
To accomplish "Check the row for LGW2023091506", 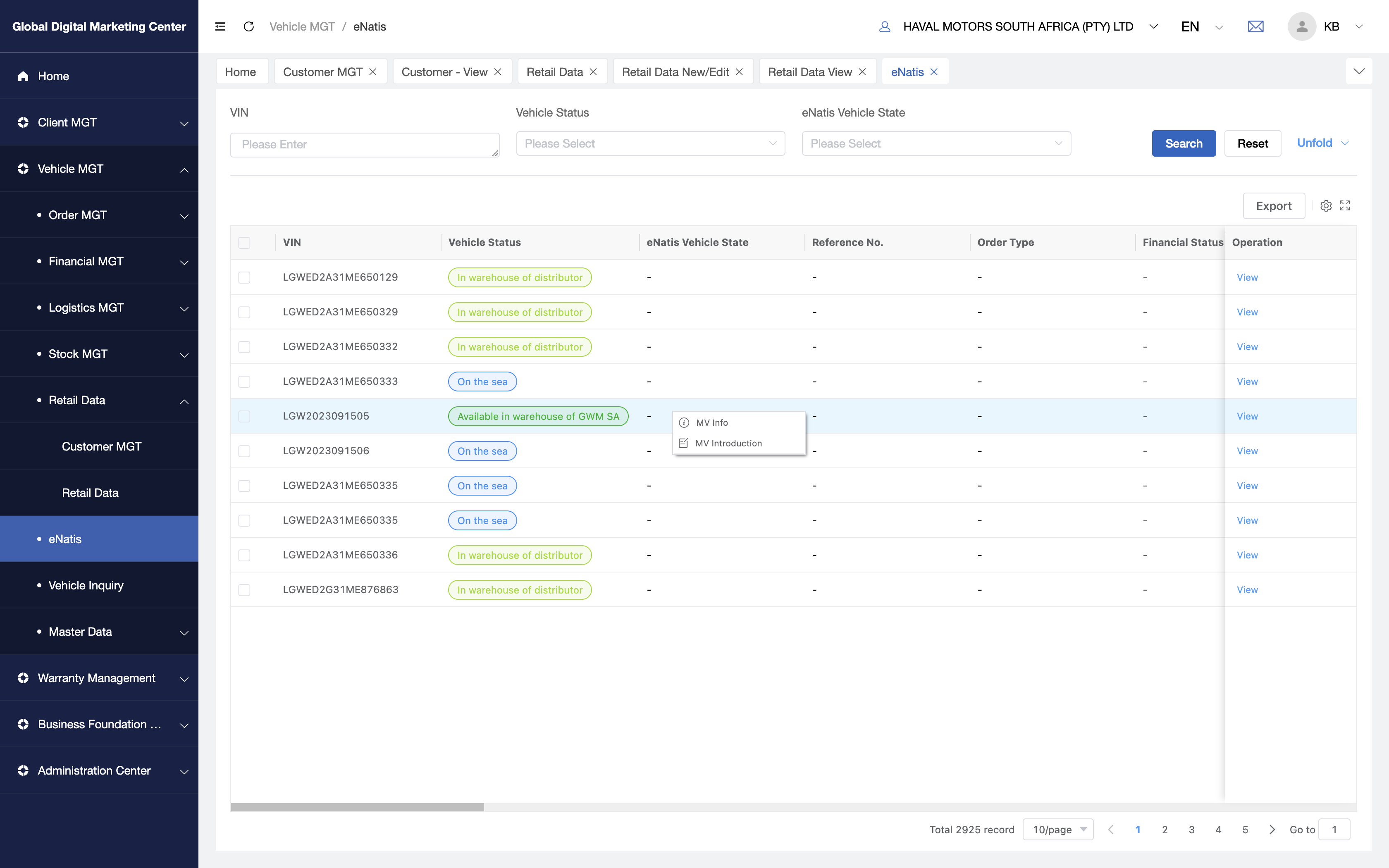I will pyautogui.click(x=244, y=451).
